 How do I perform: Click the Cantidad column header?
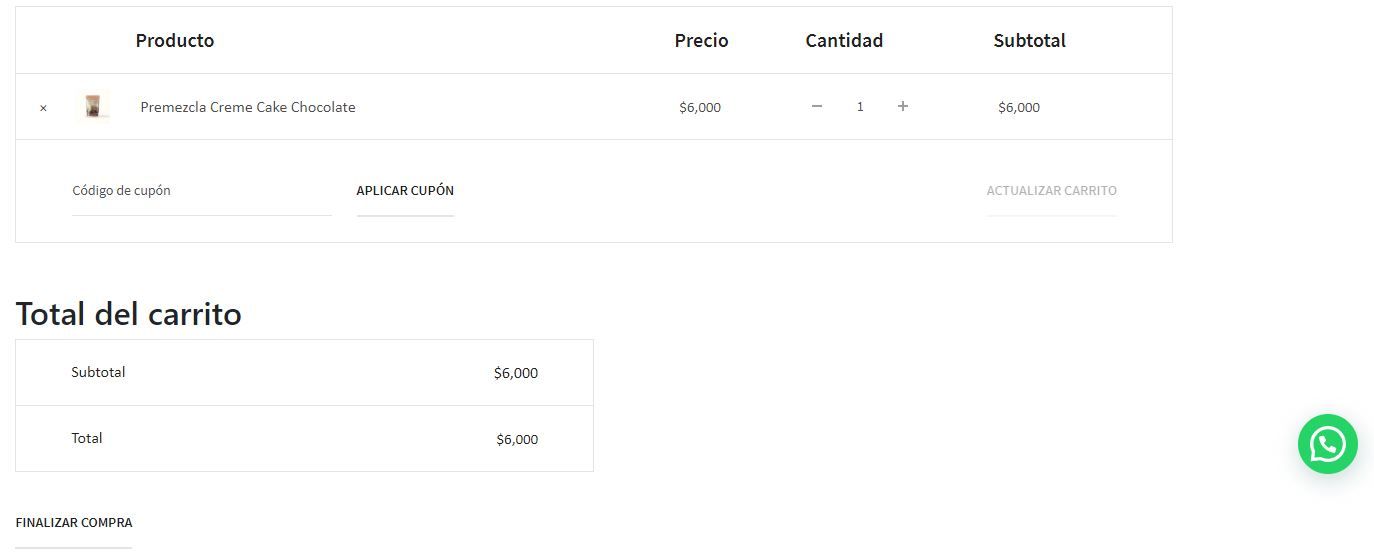tap(844, 41)
